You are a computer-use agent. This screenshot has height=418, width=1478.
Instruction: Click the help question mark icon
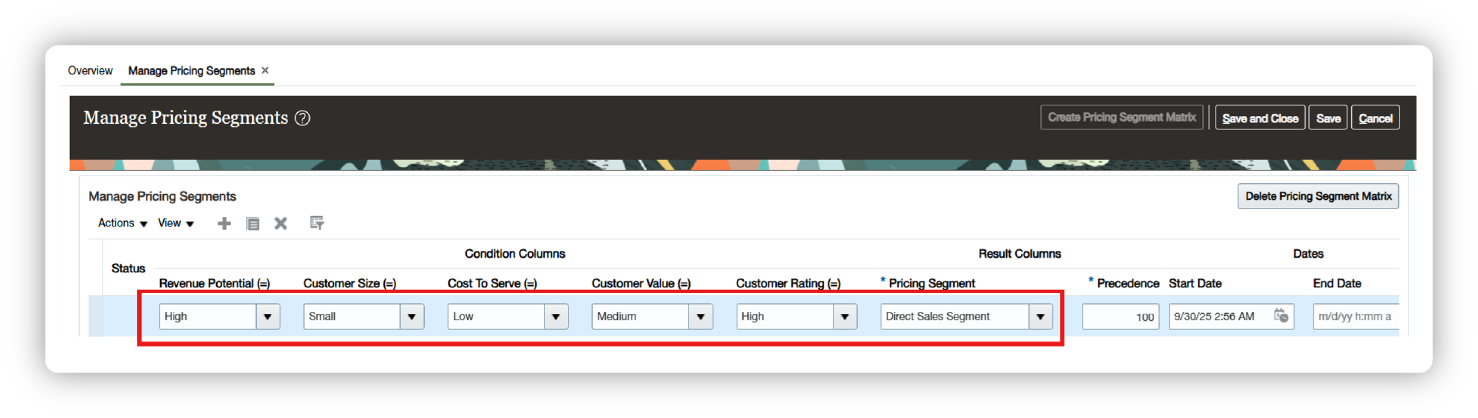click(x=303, y=118)
